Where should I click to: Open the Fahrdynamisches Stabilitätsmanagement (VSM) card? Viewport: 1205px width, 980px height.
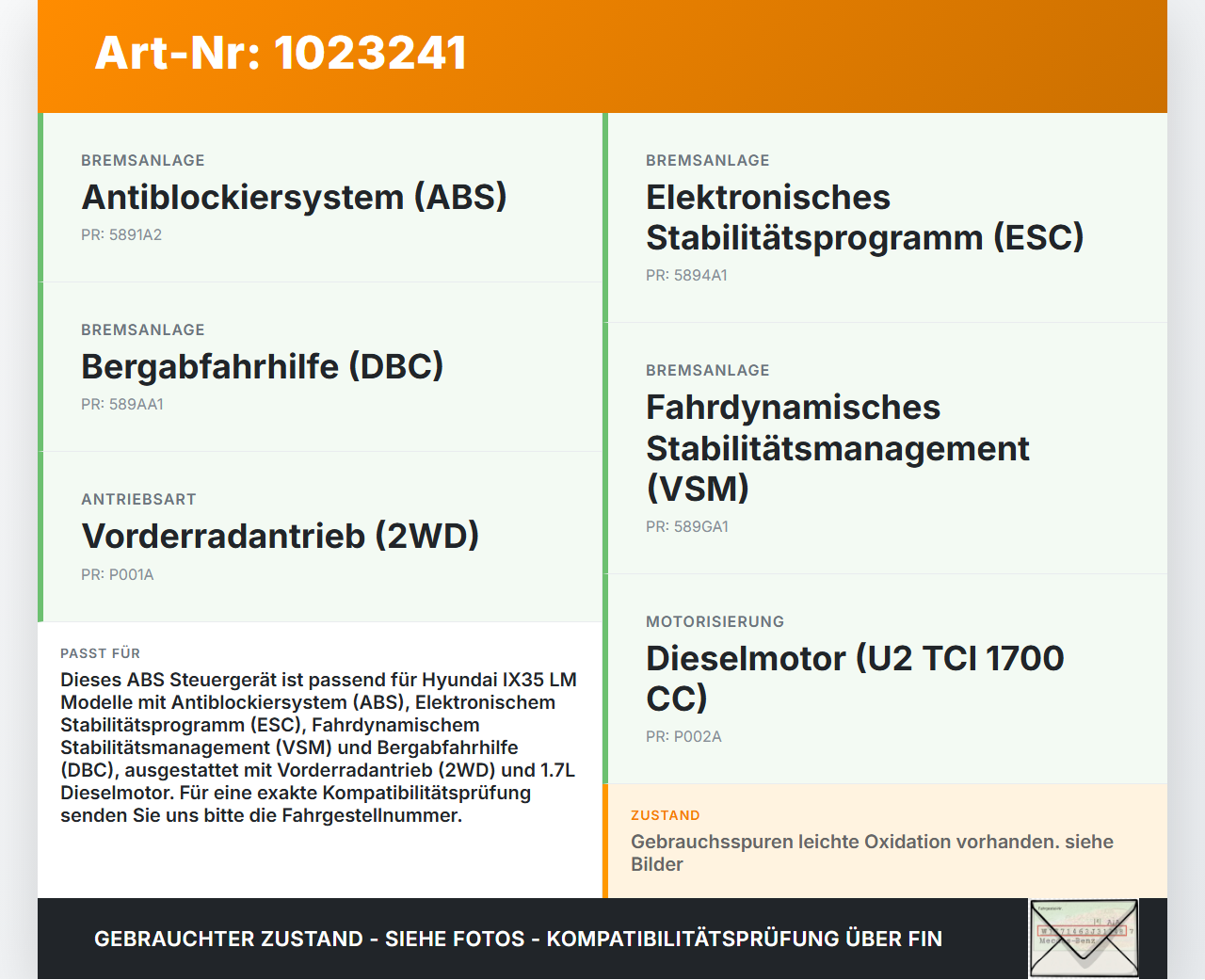(838, 448)
